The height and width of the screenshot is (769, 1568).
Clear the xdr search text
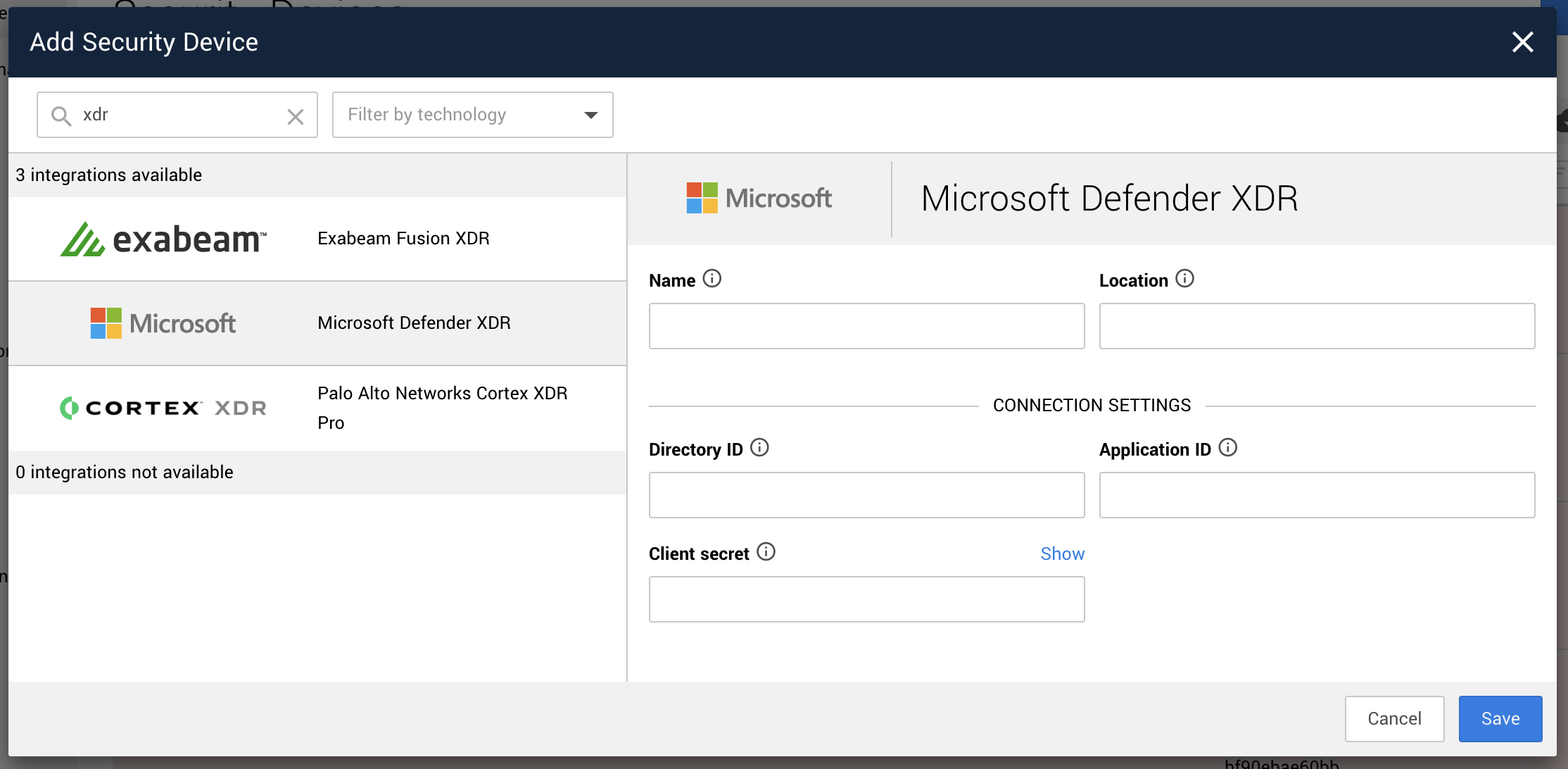[x=296, y=116]
